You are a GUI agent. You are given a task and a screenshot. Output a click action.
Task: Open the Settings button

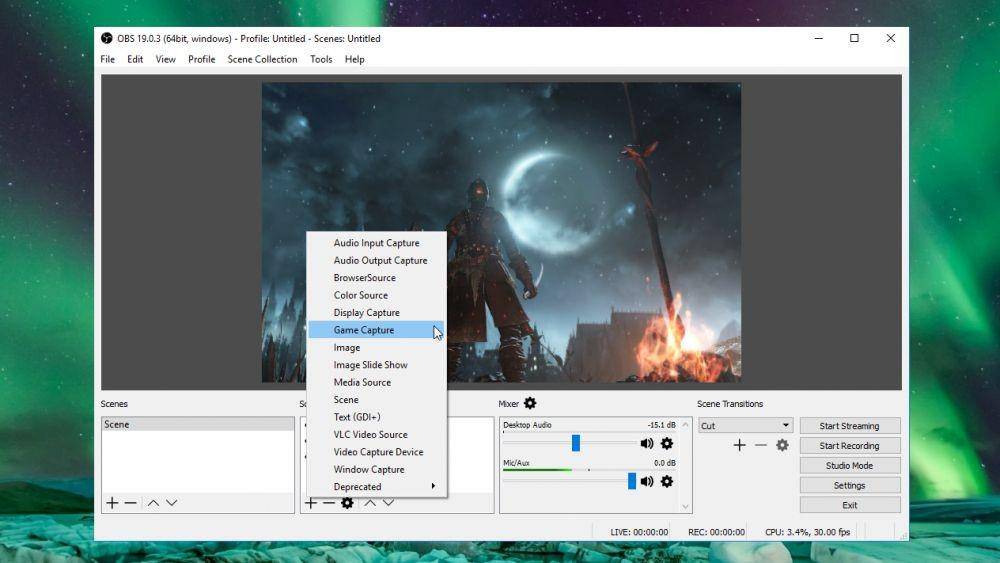pos(849,485)
